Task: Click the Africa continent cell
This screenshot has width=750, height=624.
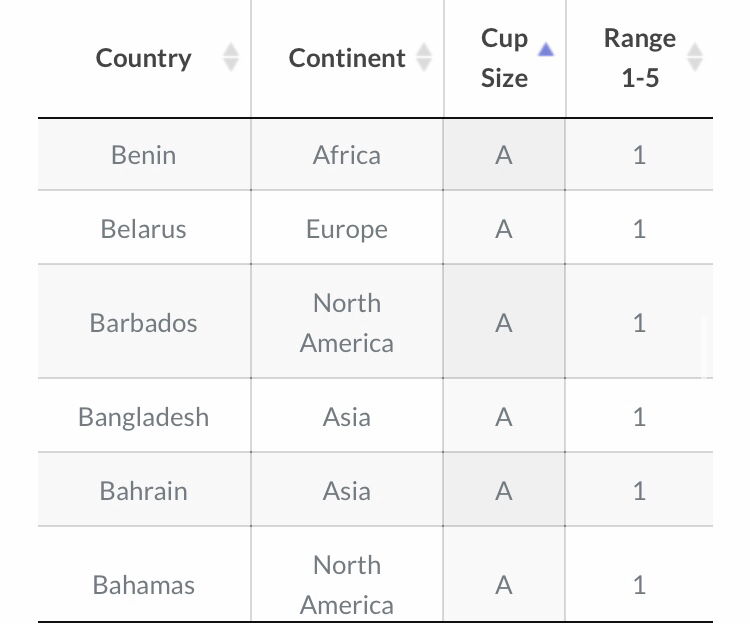Action: point(347,154)
